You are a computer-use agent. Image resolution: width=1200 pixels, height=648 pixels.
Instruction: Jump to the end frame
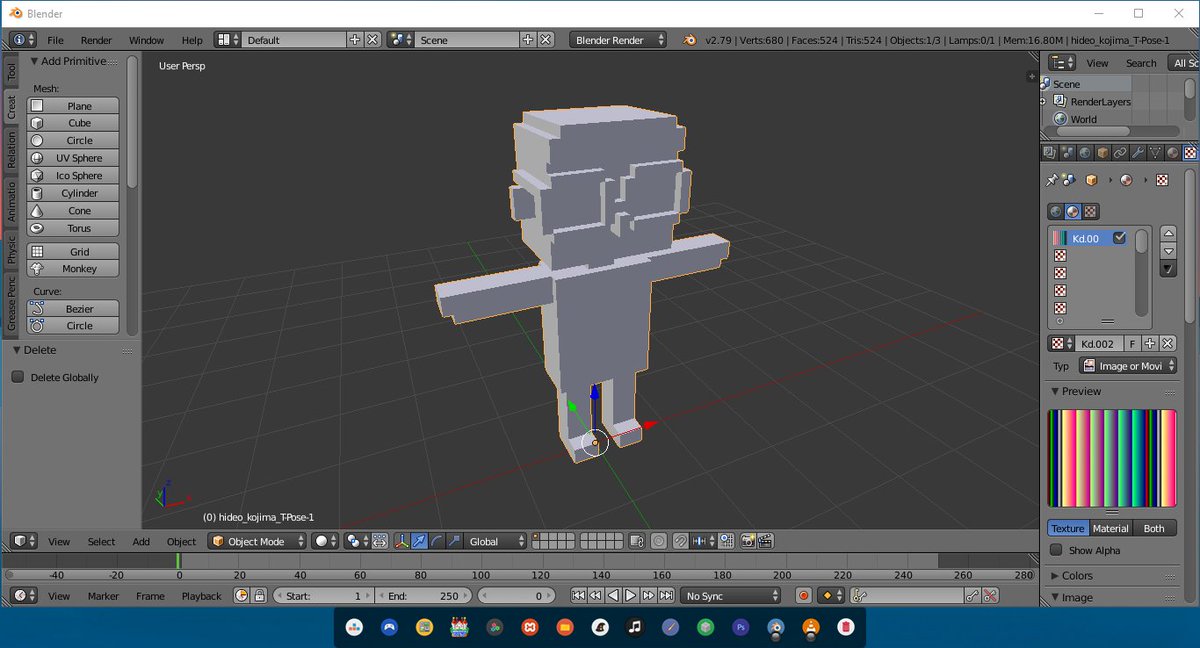tap(666, 596)
